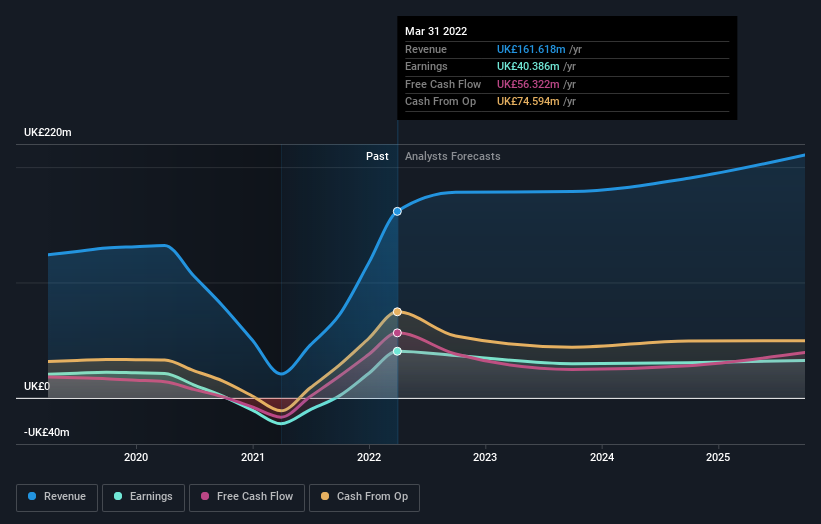Click the 2020 x-axis label
The height and width of the screenshot is (524, 821).
(136, 458)
